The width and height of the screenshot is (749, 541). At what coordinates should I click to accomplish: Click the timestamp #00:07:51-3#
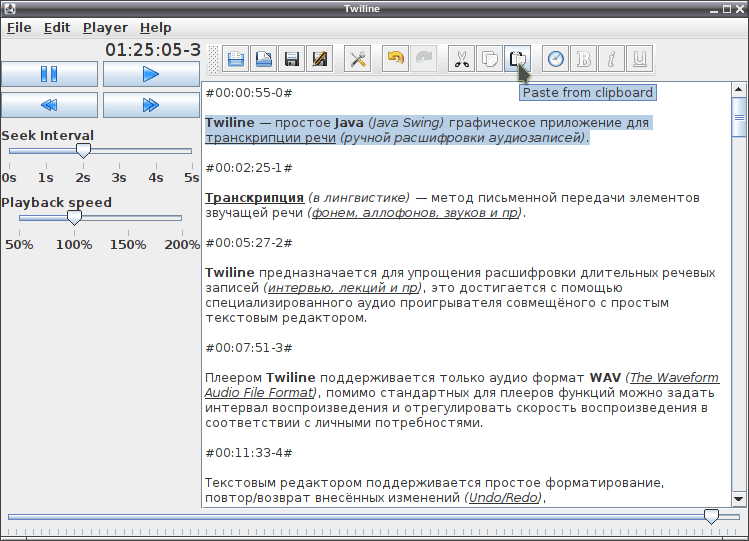pos(248,348)
